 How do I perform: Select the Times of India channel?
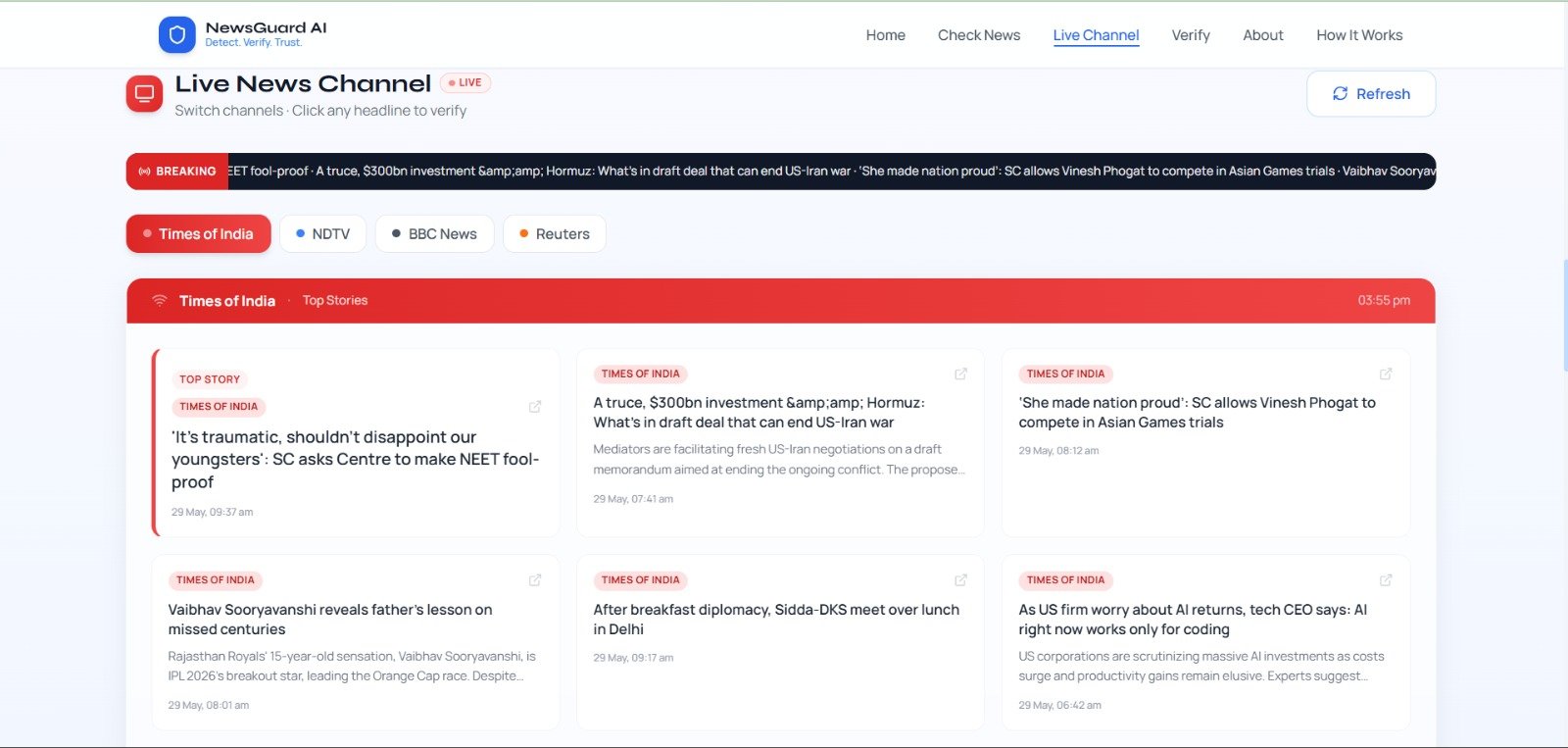pyautogui.click(x=198, y=234)
